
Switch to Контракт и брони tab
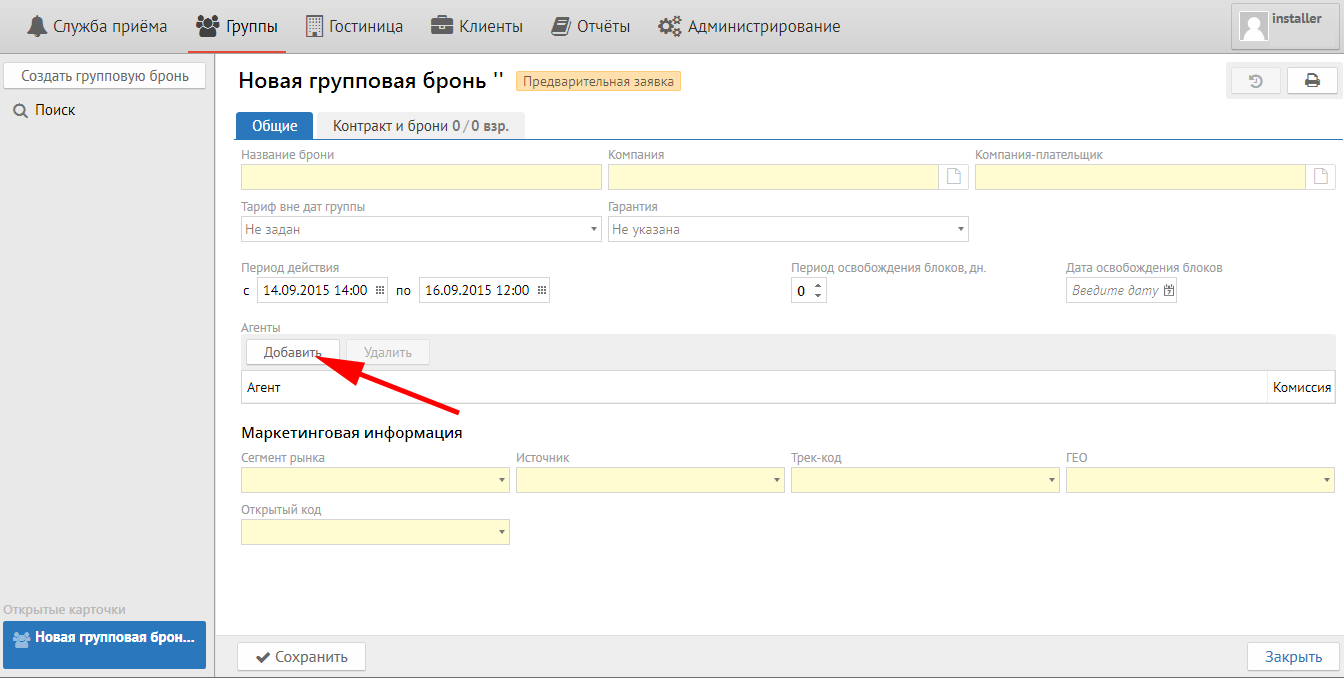coord(420,126)
